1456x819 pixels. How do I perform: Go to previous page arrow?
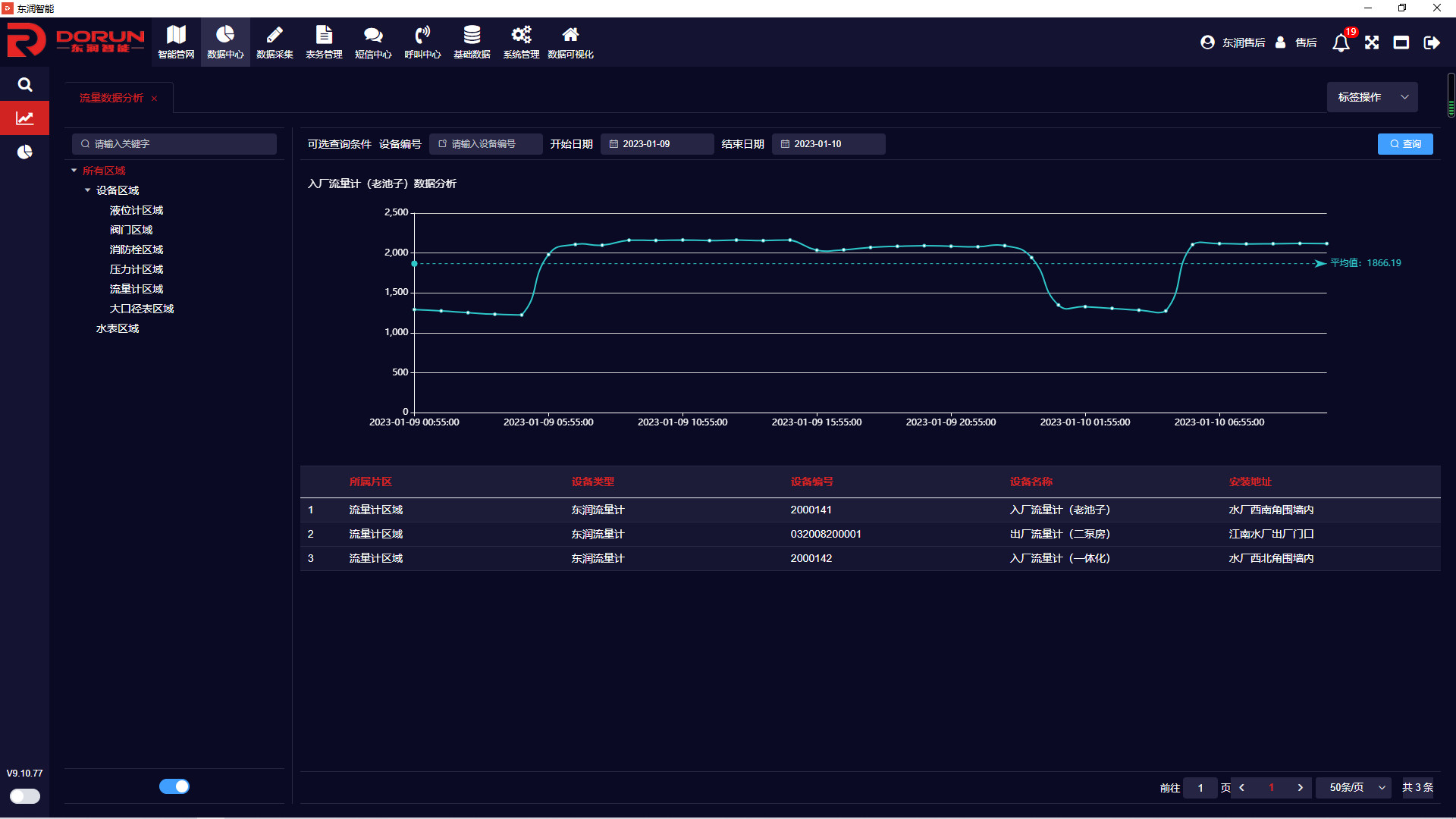pos(1241,788)
